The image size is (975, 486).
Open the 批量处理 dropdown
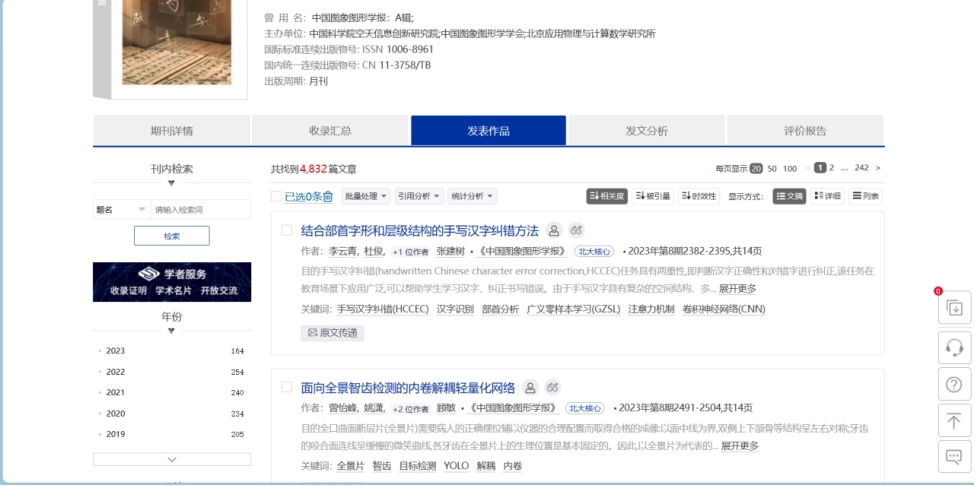366,196
